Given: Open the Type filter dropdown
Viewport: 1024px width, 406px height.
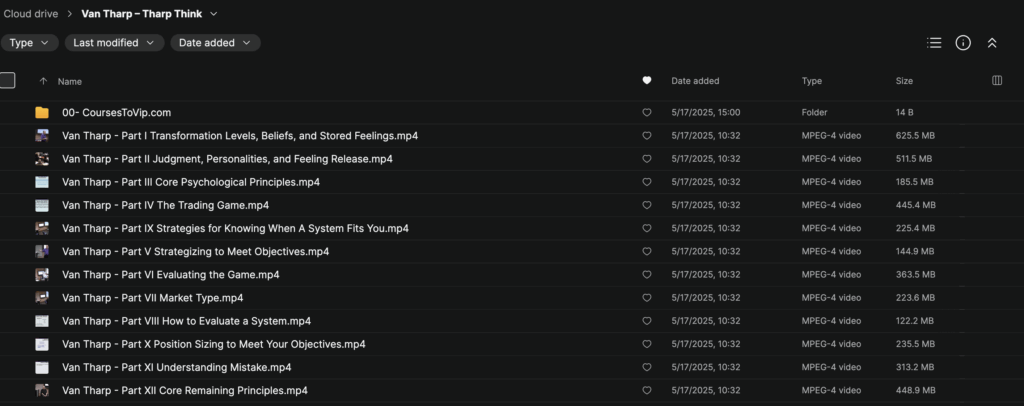Looking at the screenshot, I should click(29, 43).
